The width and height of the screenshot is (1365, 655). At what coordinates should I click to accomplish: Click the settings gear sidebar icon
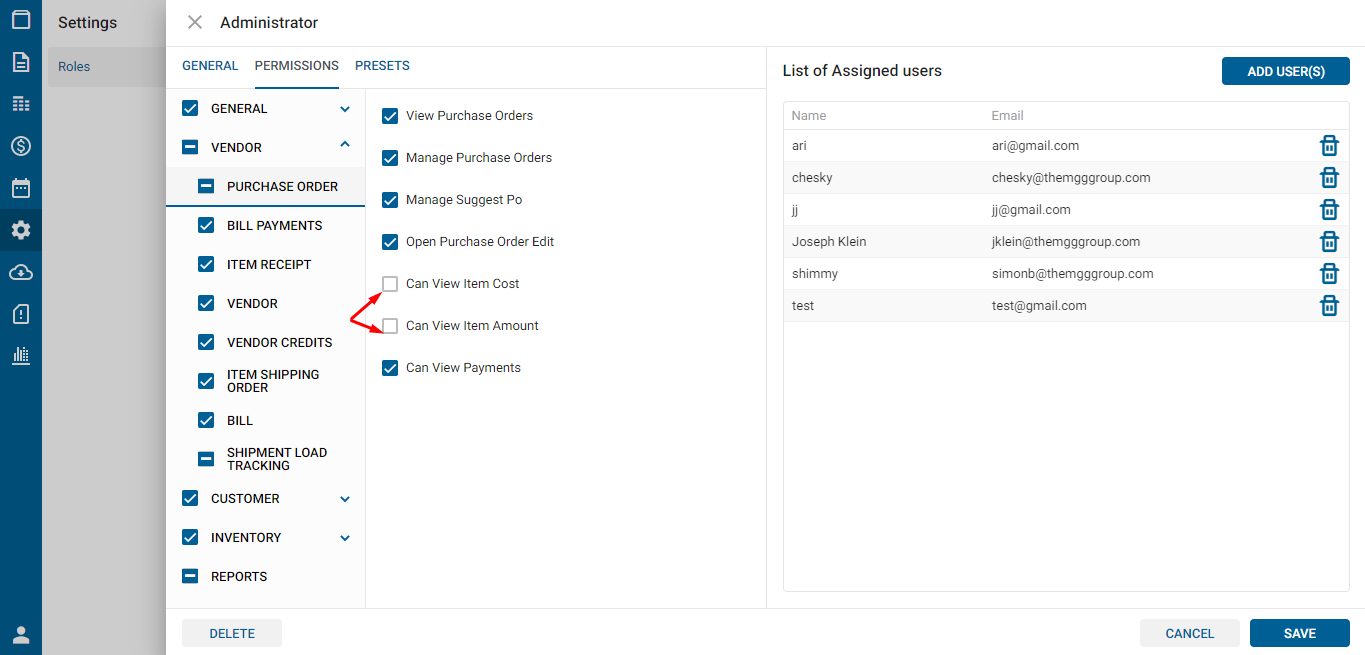[21, 230]
